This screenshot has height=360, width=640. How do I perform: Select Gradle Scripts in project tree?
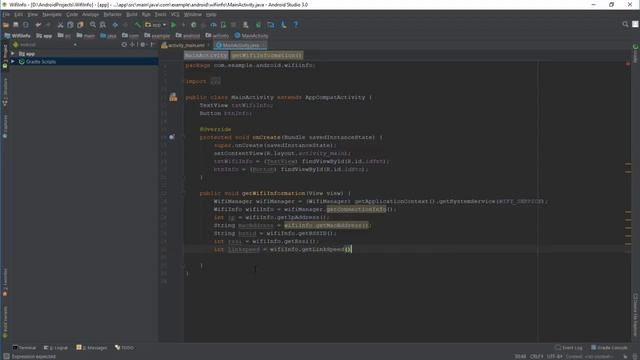tap(41, 62)
